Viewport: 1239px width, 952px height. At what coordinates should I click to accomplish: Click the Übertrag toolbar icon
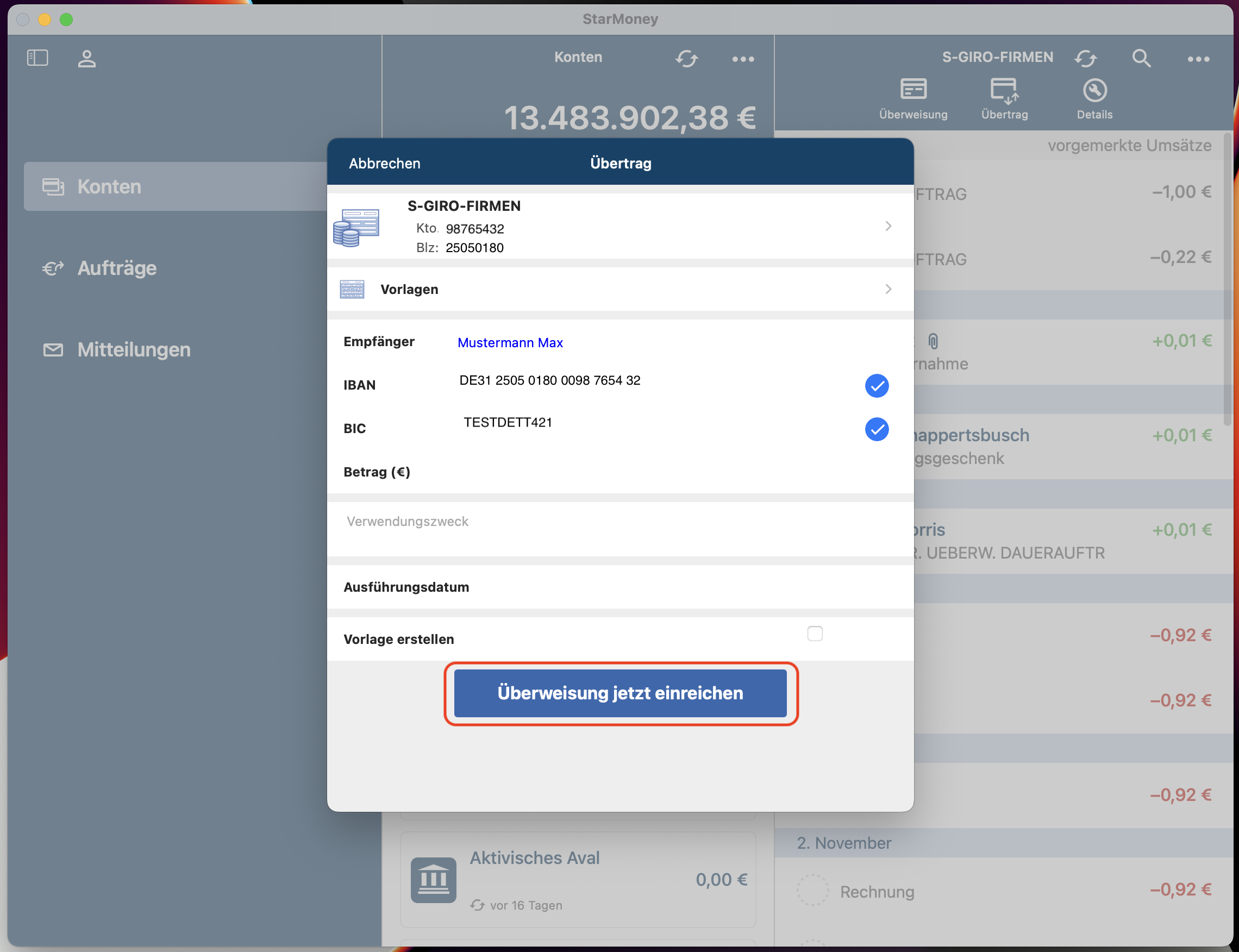tap(1004, 91)
